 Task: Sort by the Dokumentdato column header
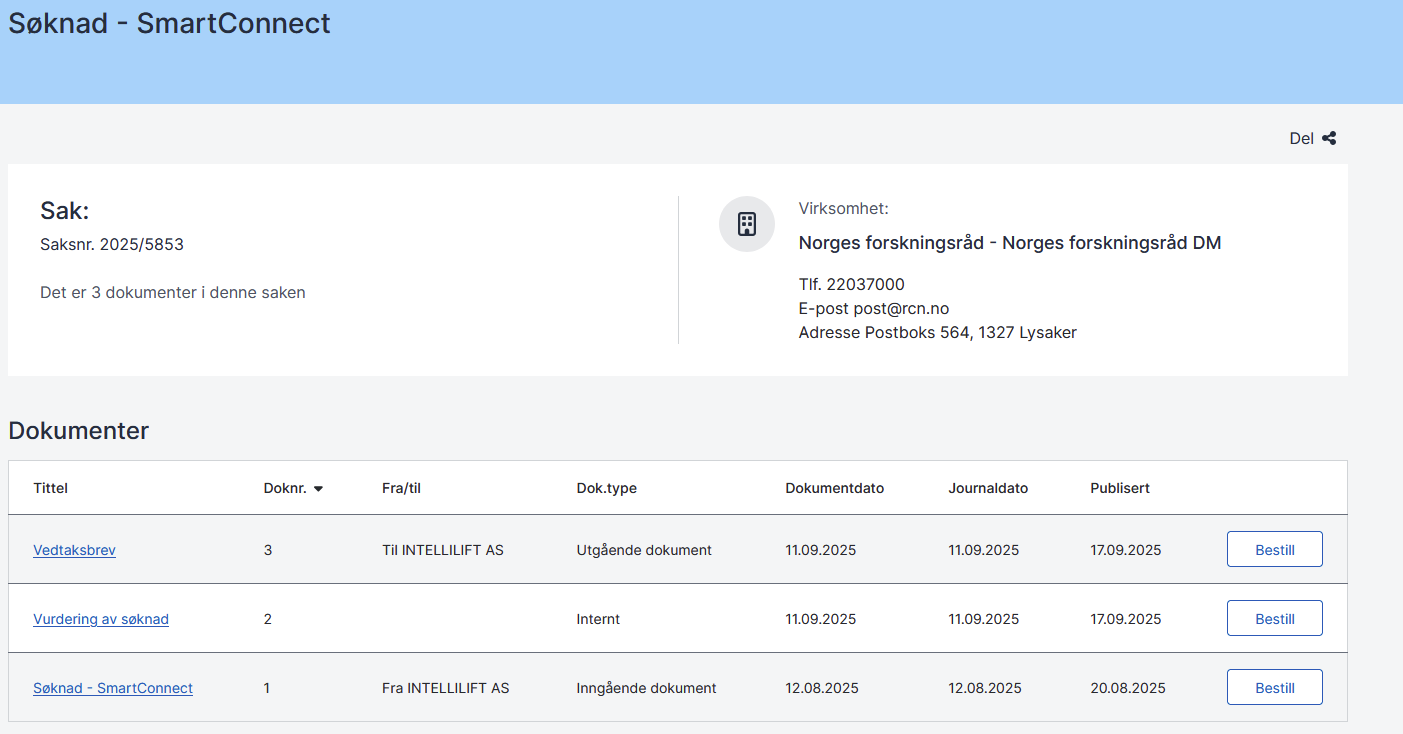pyautogui.click(x=834, y=488)
